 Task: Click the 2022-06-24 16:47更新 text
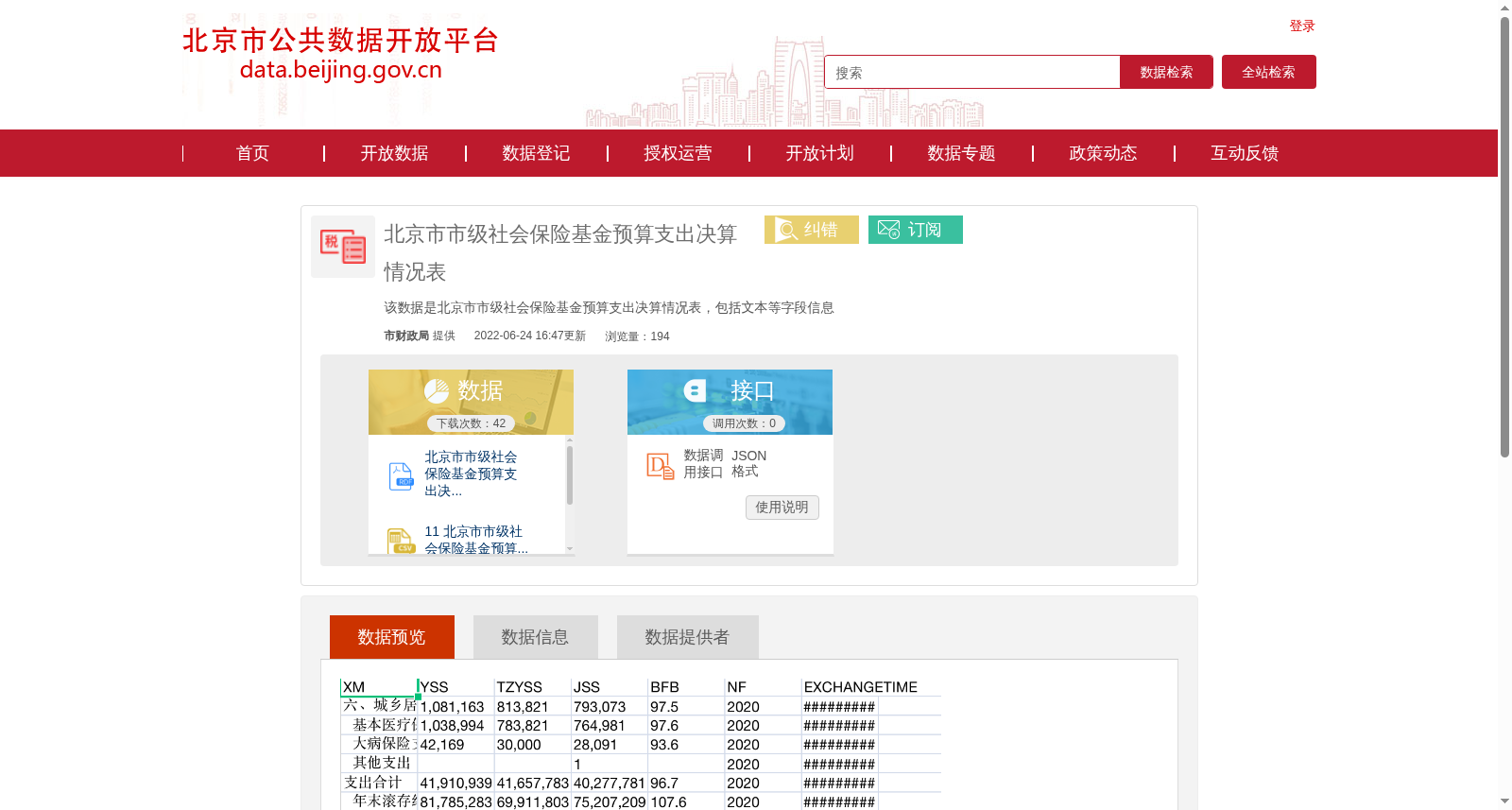[x=530, y=336]
